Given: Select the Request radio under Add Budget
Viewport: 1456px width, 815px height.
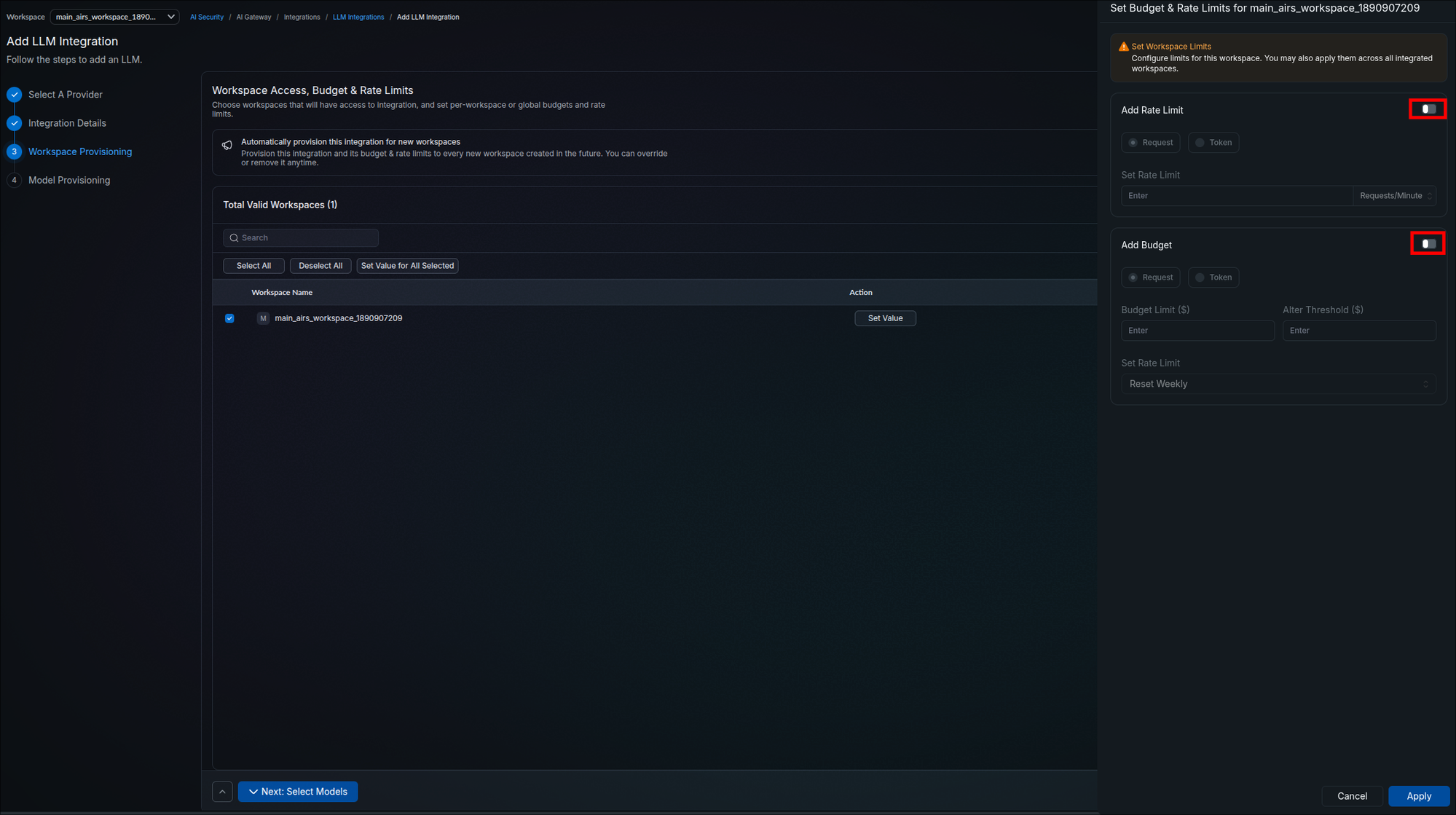Looking at the screenshot, I should pos(1150,277).
